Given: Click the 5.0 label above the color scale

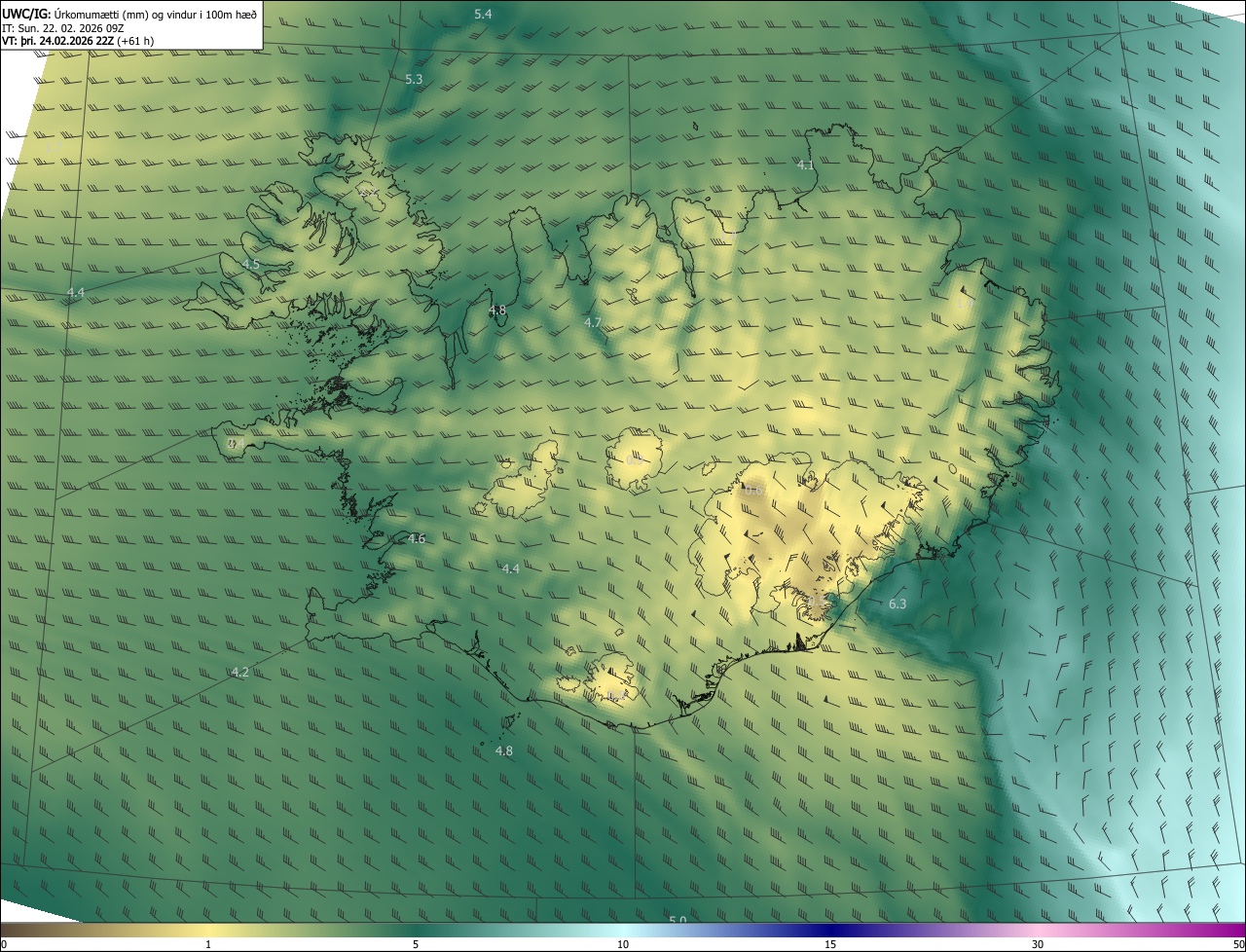Looking at the screenshot, I should 678,920.
